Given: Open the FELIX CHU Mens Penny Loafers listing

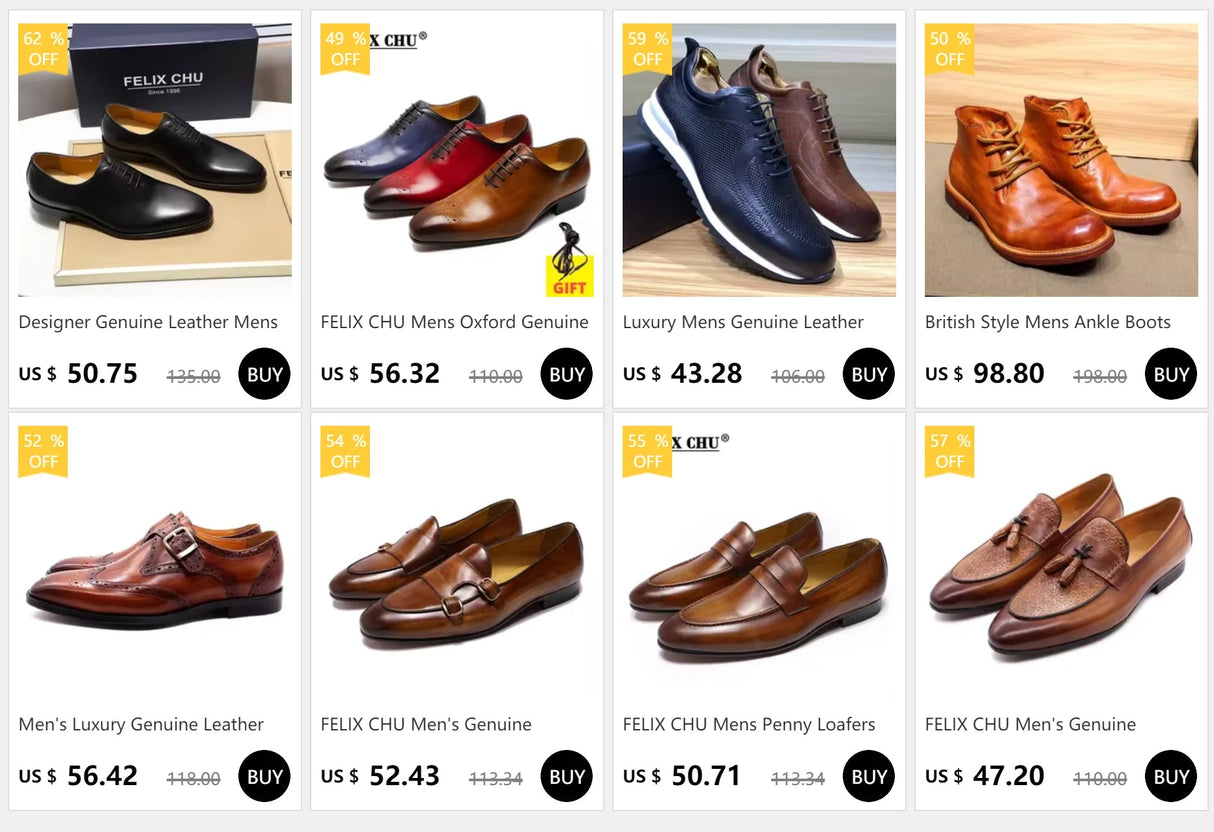Looking at the screenshot, I should coord(748,724).
